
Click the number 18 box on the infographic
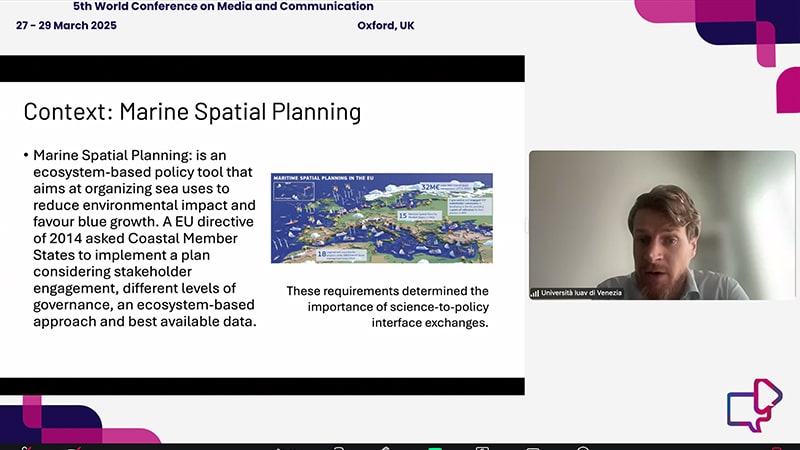pos(321,253)
